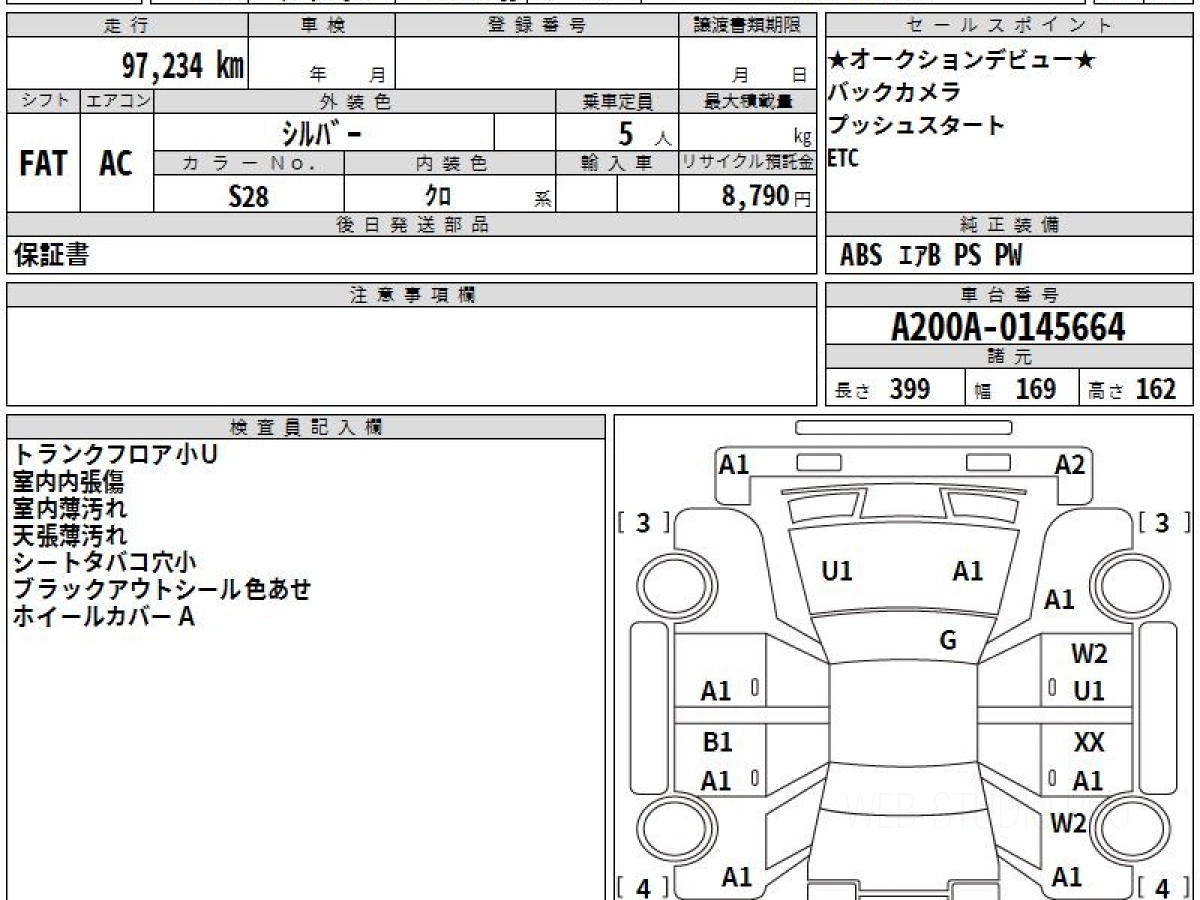This screenshot has width=1200, height=900.
Task: Click the W2 mark below the XX door
Action: [1068, 823]
